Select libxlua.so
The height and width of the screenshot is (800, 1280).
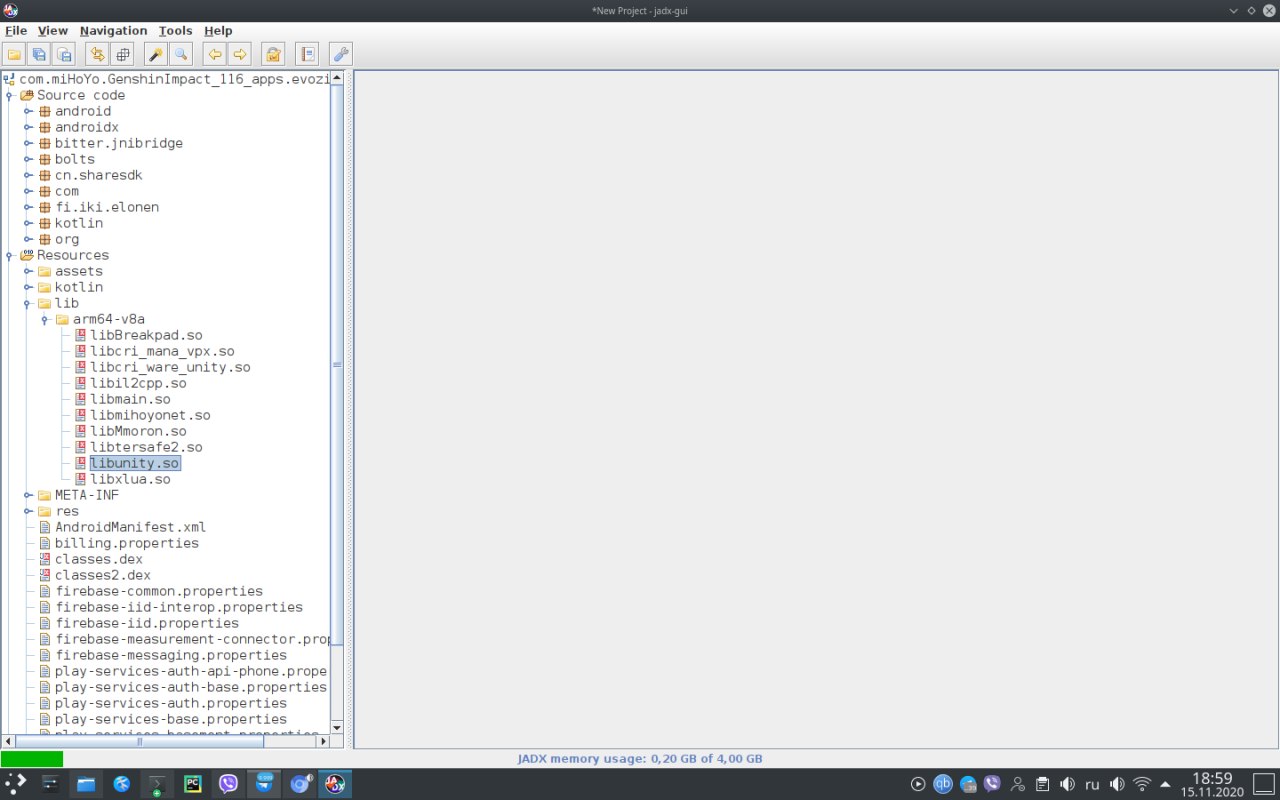[x=130, y=479]
